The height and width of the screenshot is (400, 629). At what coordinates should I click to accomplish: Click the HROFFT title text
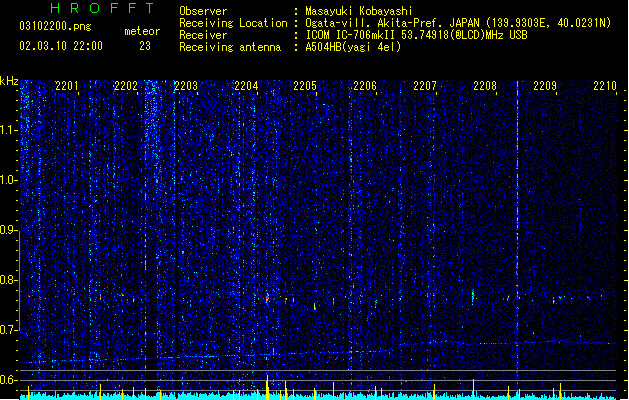click(x=102, y=8)
